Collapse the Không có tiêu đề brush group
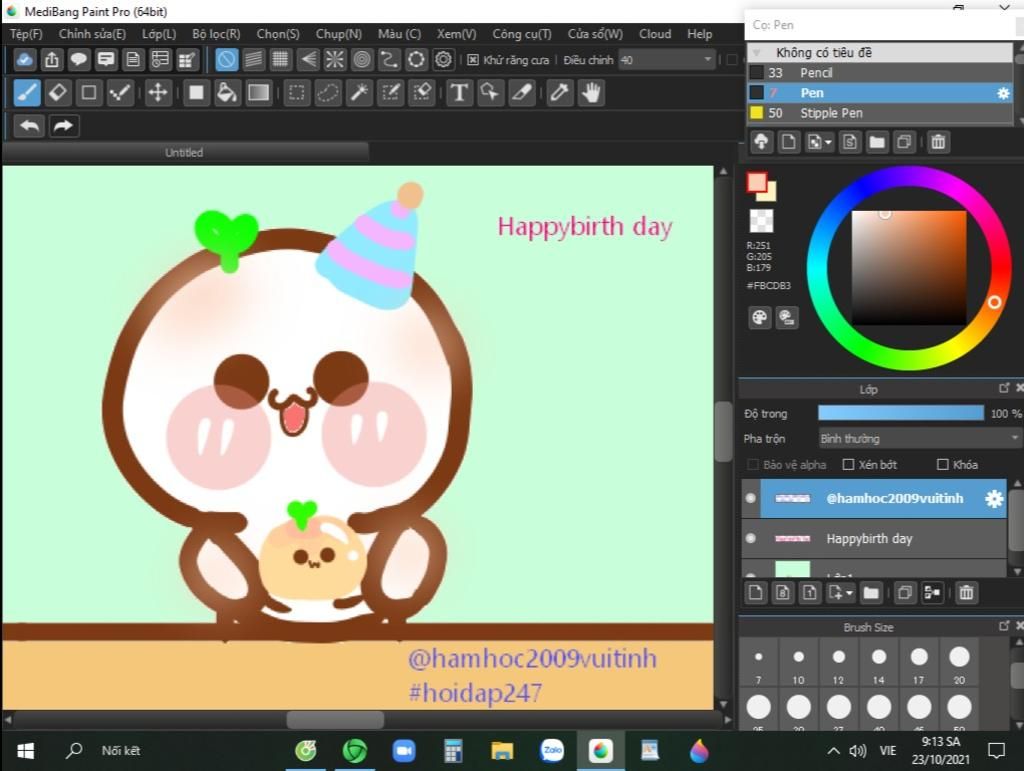Screen dimensions: 1024x771 click(x=756, y=52)
